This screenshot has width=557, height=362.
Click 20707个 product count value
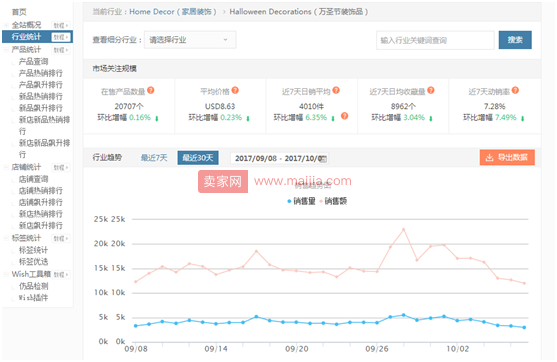129,106
